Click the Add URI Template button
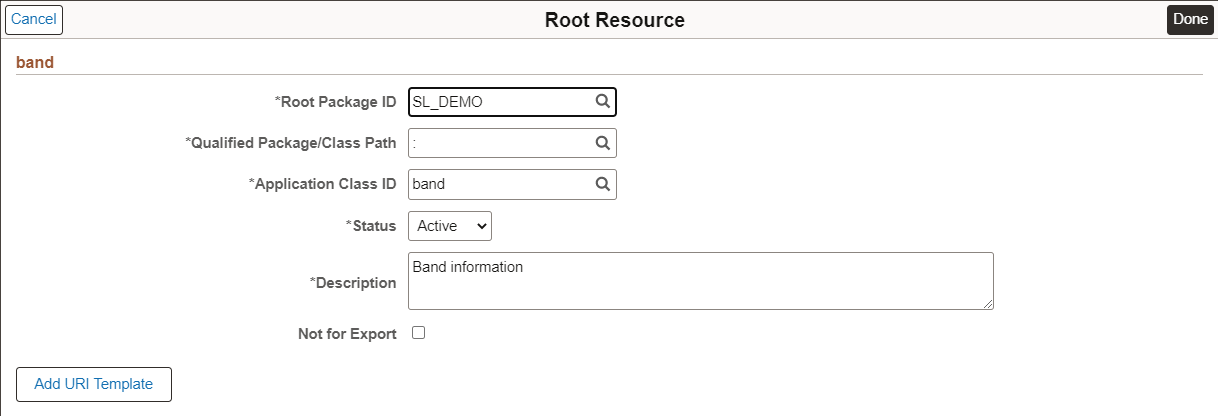 click(x=94, y=384)
